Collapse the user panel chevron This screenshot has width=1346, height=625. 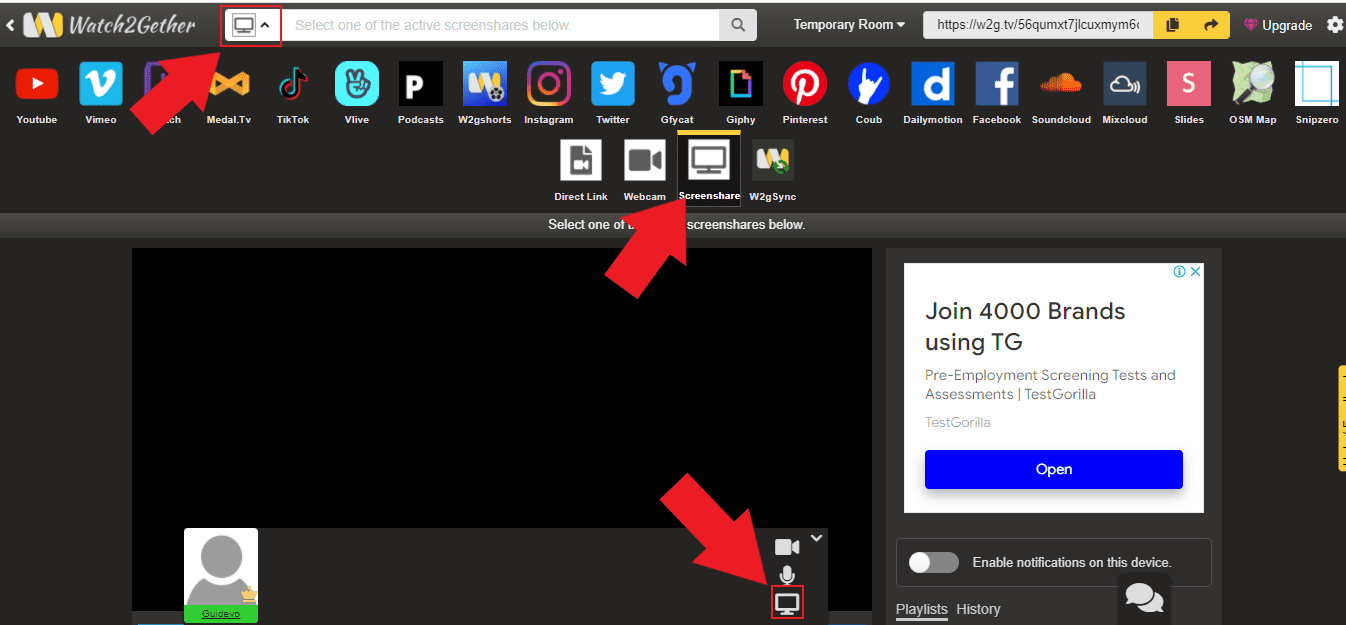(x=817, y=538)
